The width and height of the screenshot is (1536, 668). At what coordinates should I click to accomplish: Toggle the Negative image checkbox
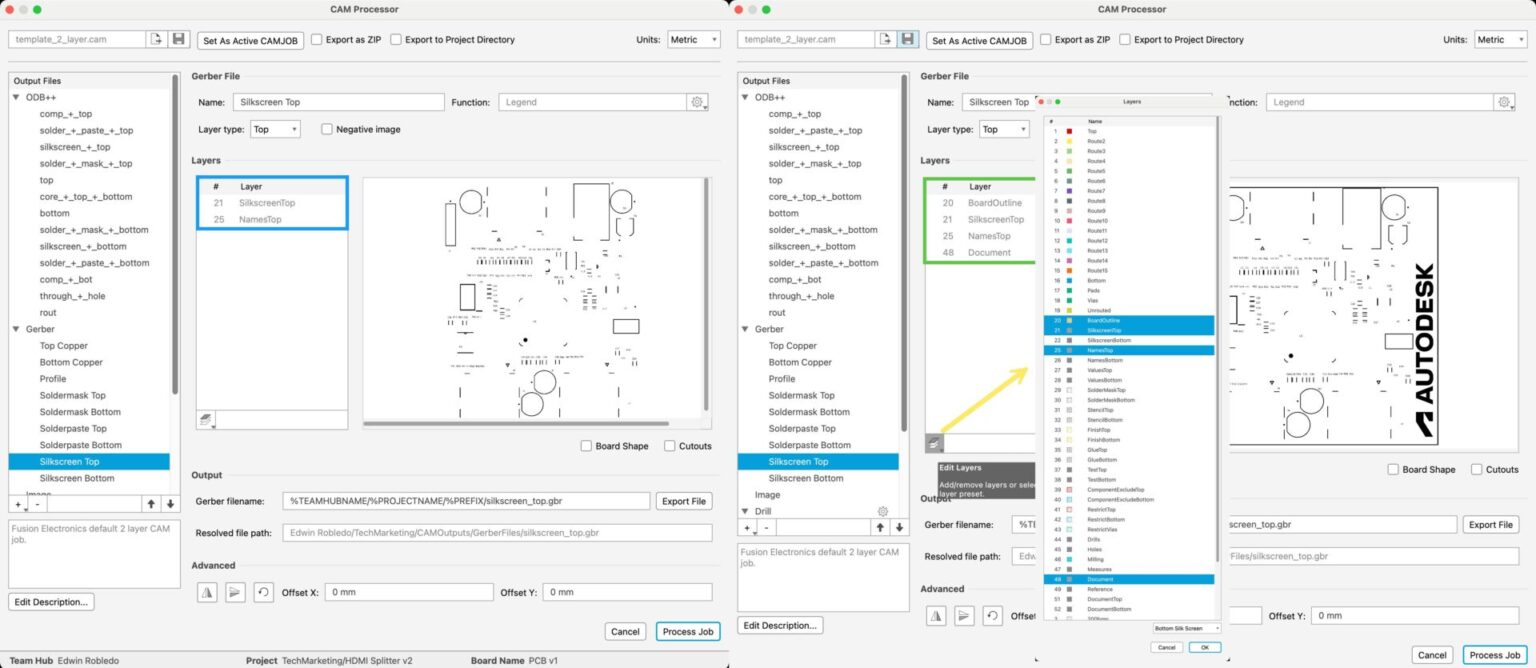326,128
